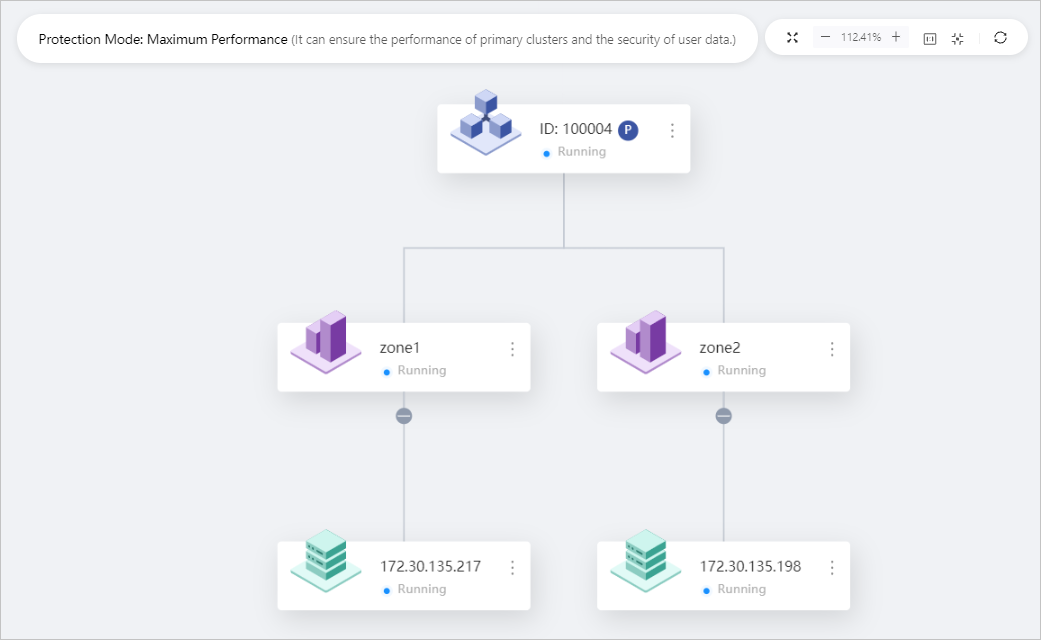Click the fit-to-center view icon
Image resolution: width=1041 pixels, height=640 pixels.
[957, 37]
